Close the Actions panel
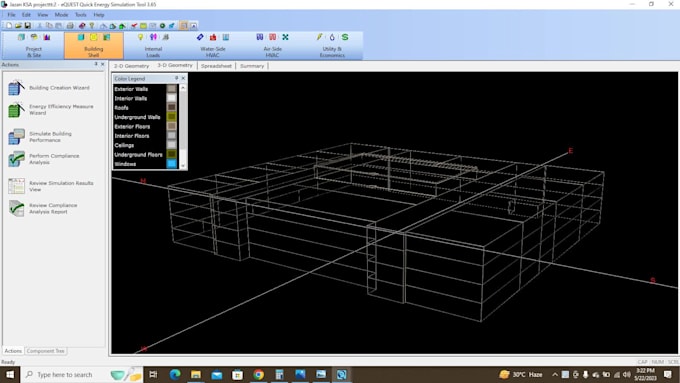 103,64
